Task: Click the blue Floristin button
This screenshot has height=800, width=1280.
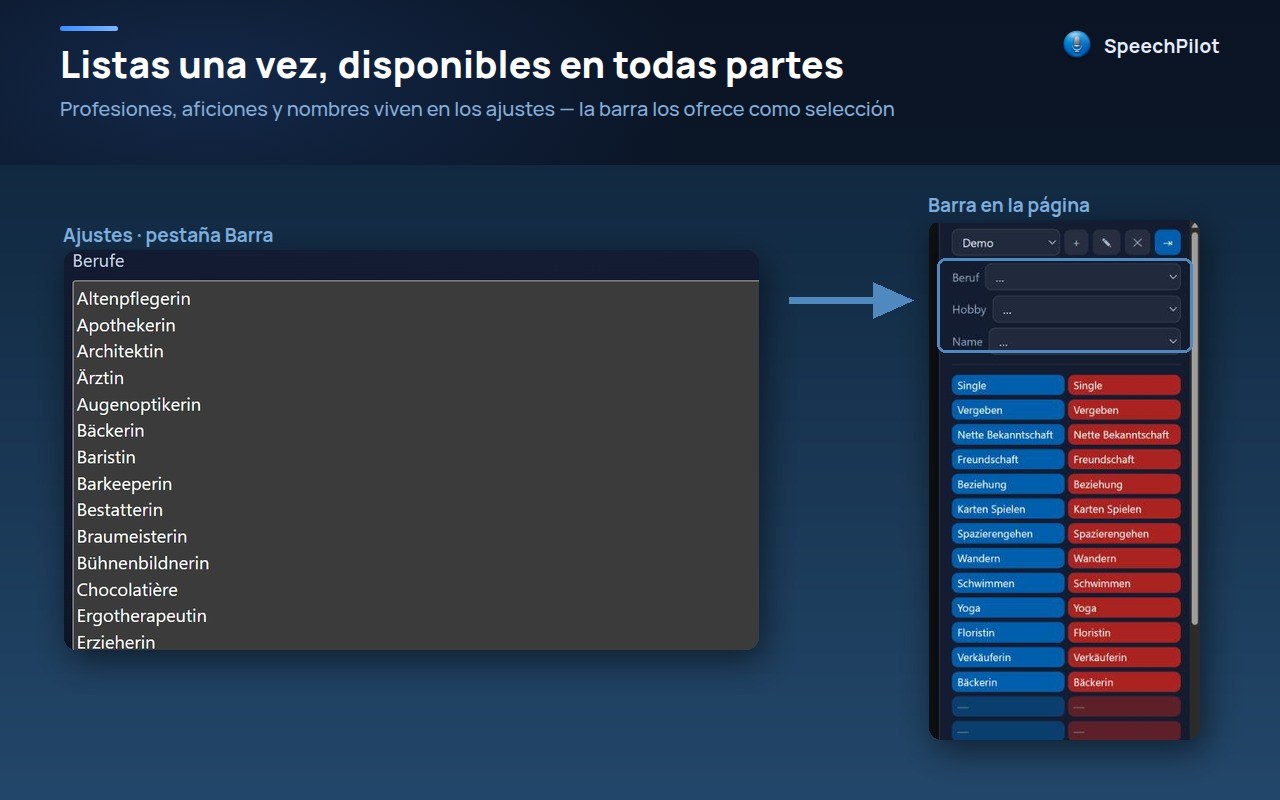Action: (1008, 633)
